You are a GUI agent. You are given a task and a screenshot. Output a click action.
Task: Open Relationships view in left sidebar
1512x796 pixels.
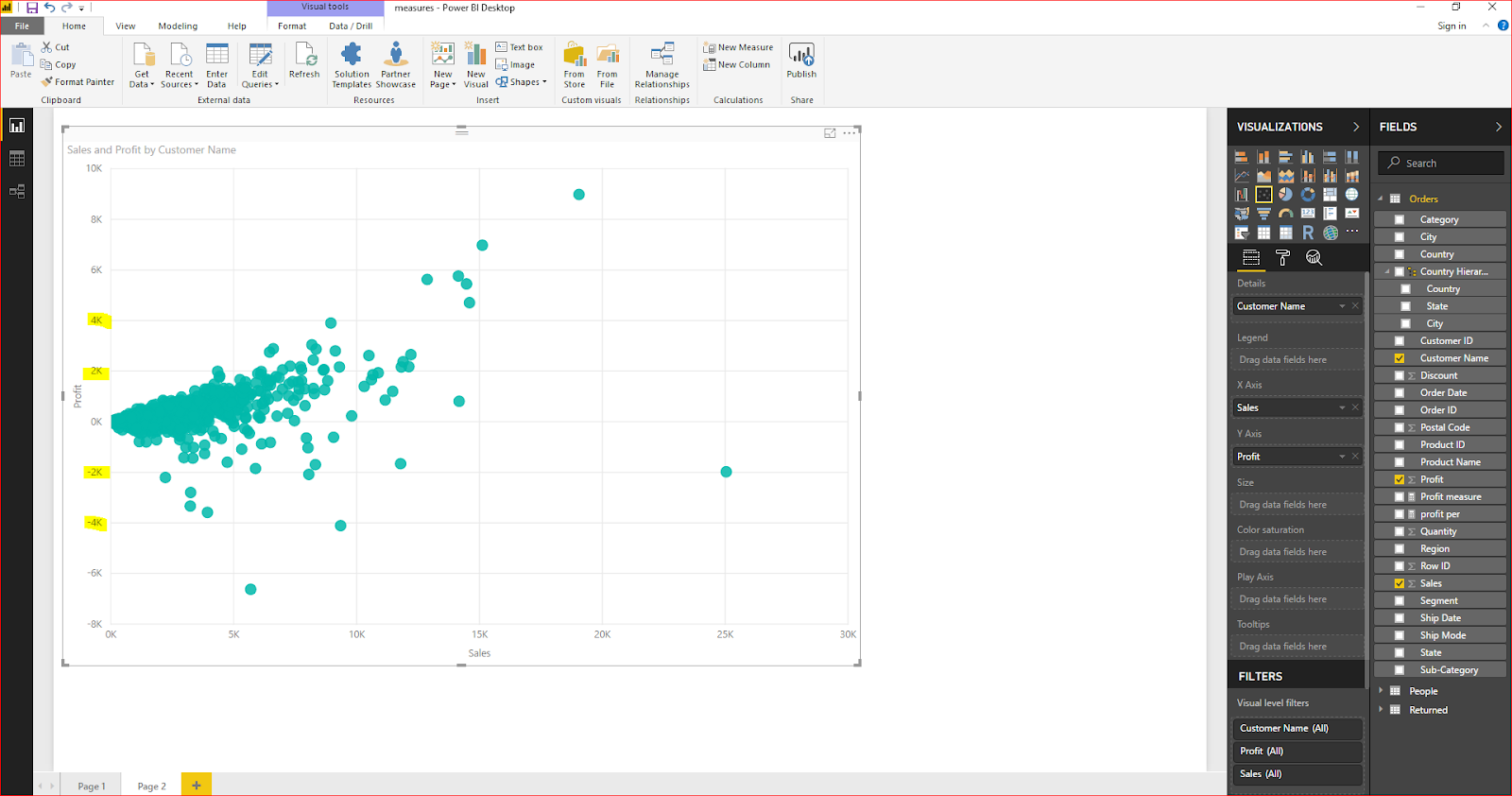pos(17,191)
